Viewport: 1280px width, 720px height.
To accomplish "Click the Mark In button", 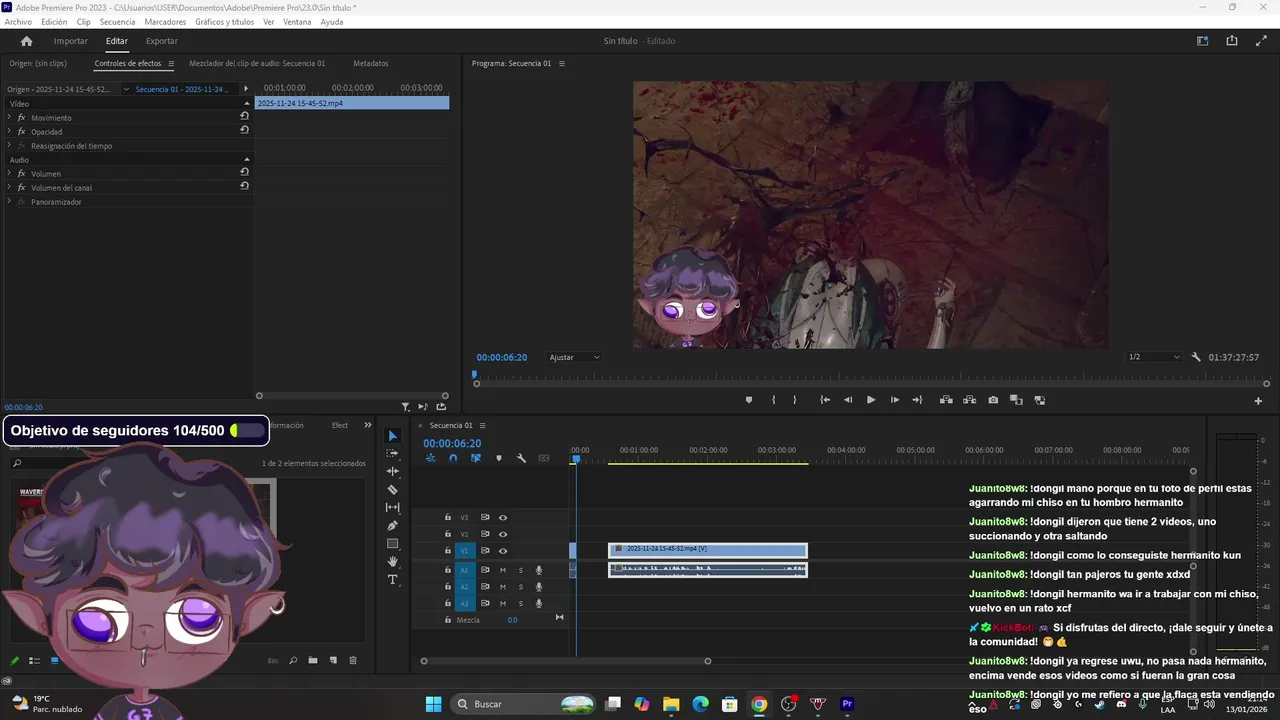I will tap(773, 400).
